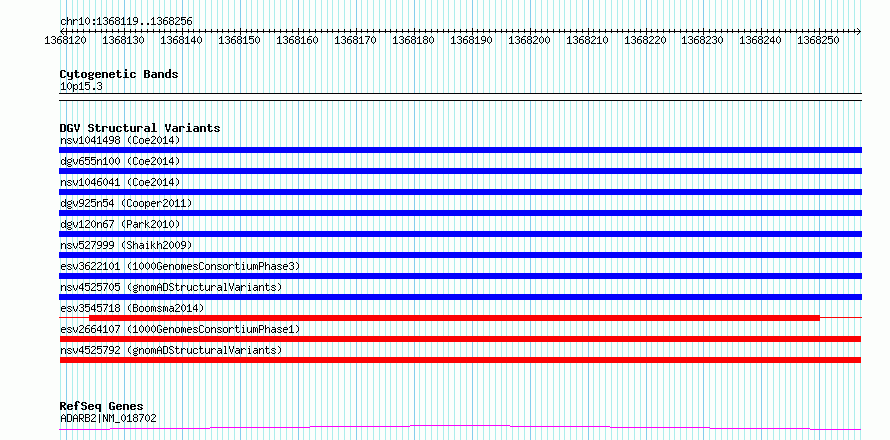890x440 pixels.
Task: Click the blue bar under dgv925n54
Action: coord(460,213)
